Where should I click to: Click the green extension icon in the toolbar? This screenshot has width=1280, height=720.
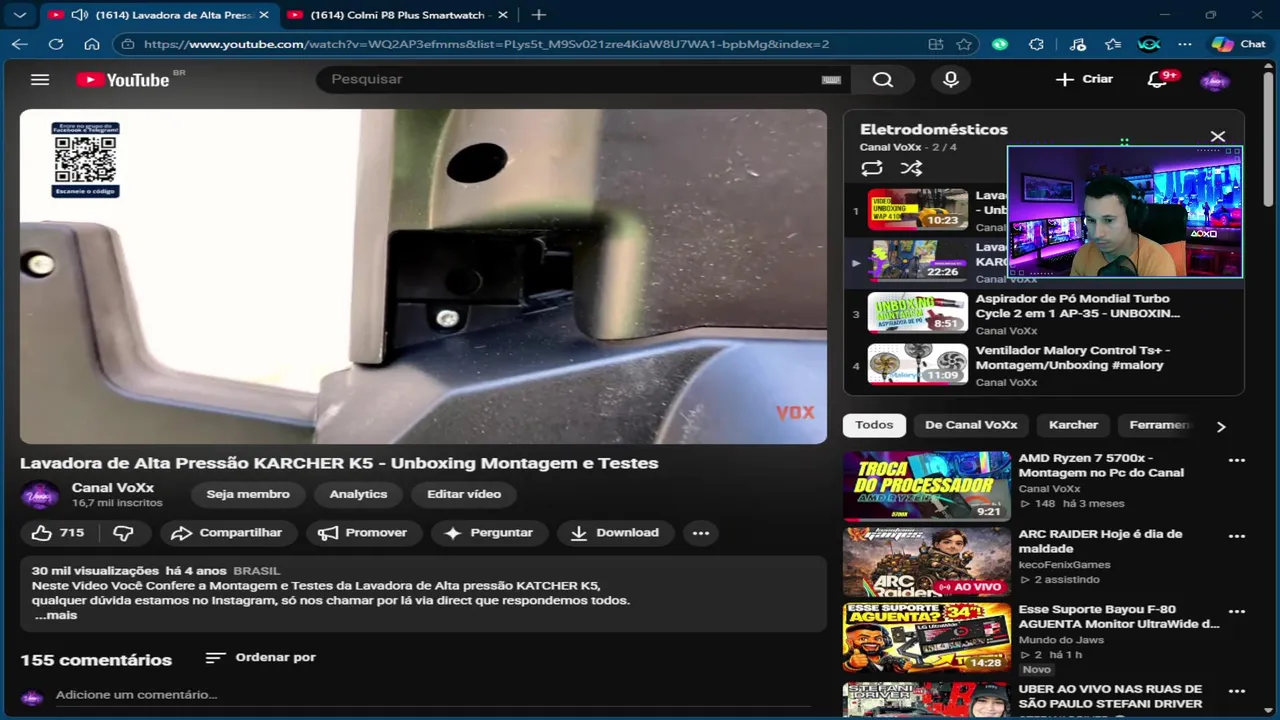[x=1000, y=44]
